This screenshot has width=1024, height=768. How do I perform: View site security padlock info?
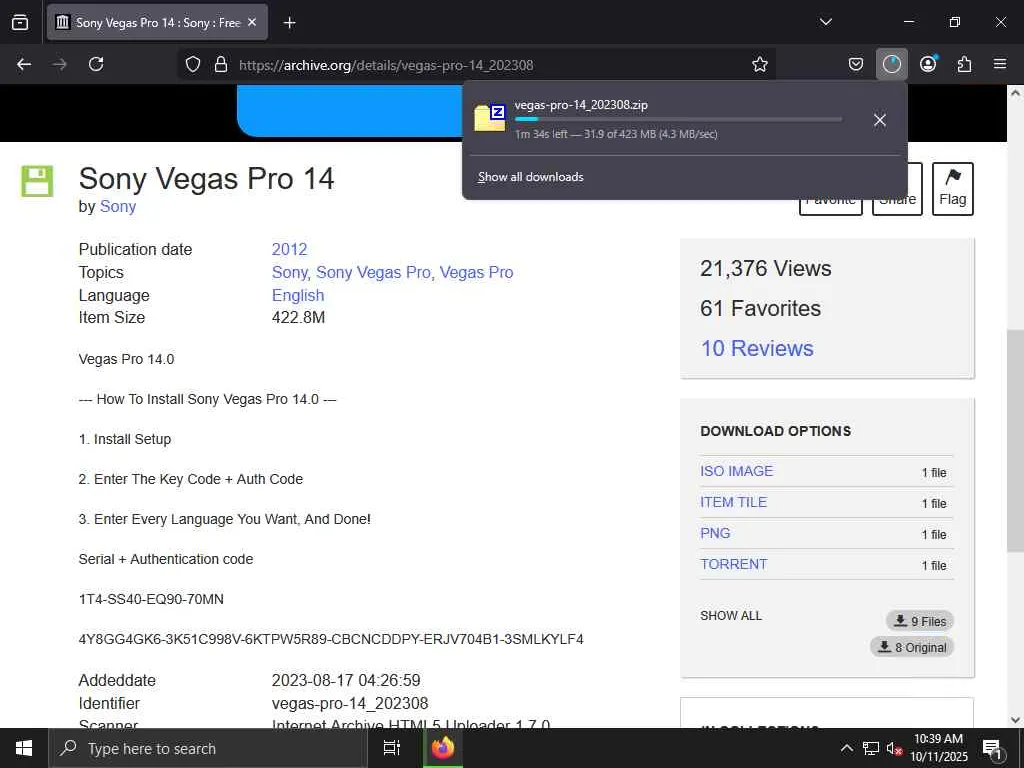coord(221,65)
